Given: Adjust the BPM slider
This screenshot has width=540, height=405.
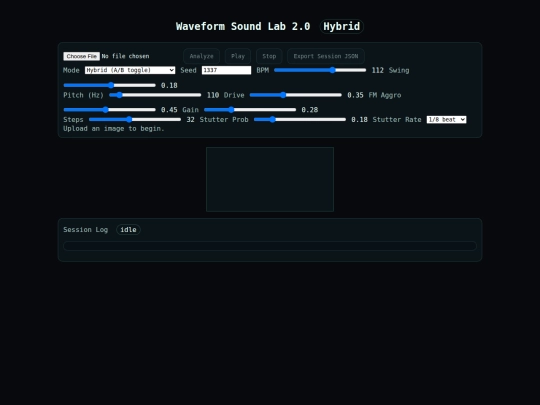Looking at the screenshot, I should click(x=320, y=70).
